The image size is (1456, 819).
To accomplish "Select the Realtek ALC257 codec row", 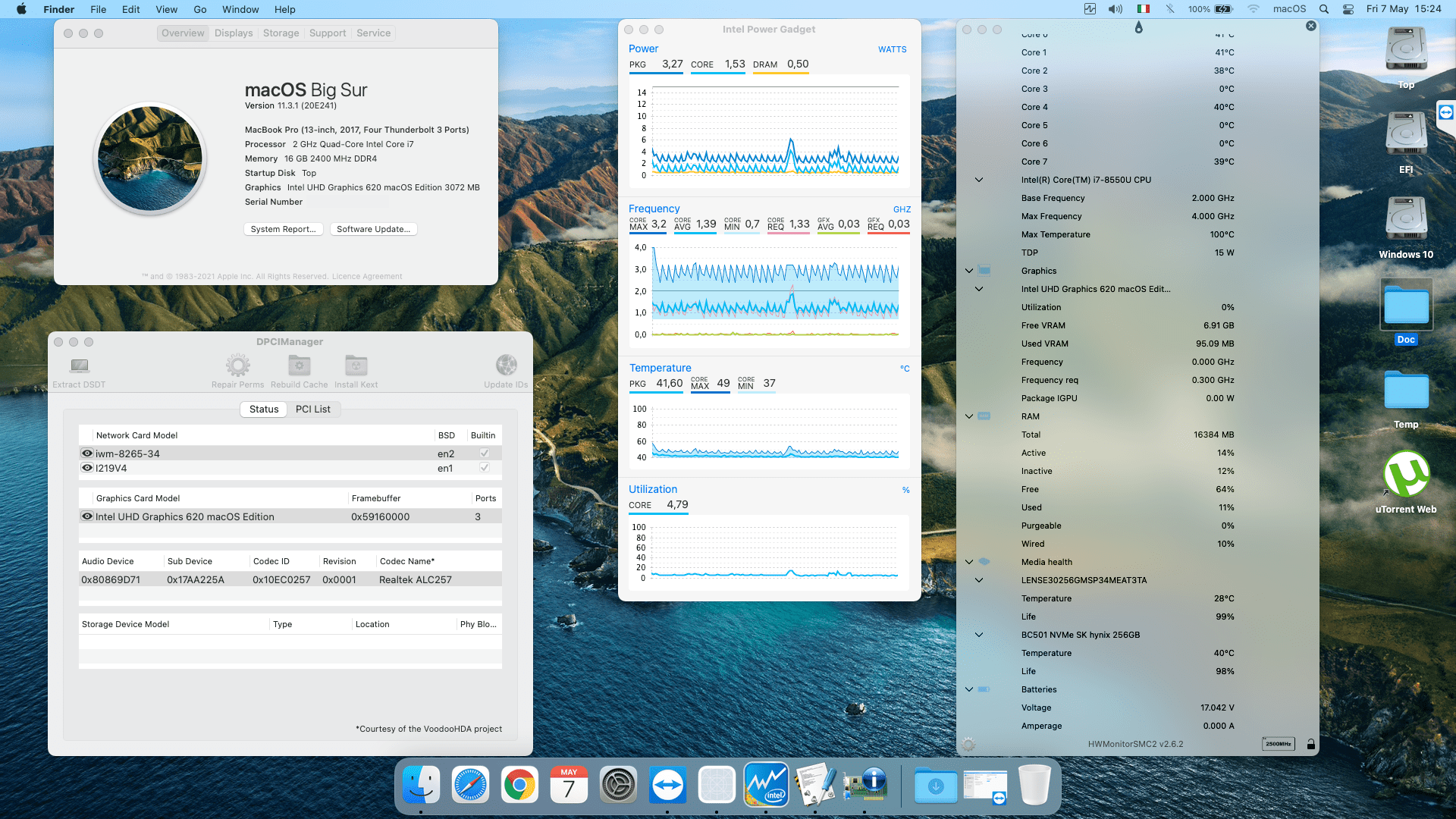I will pos(290,579).
